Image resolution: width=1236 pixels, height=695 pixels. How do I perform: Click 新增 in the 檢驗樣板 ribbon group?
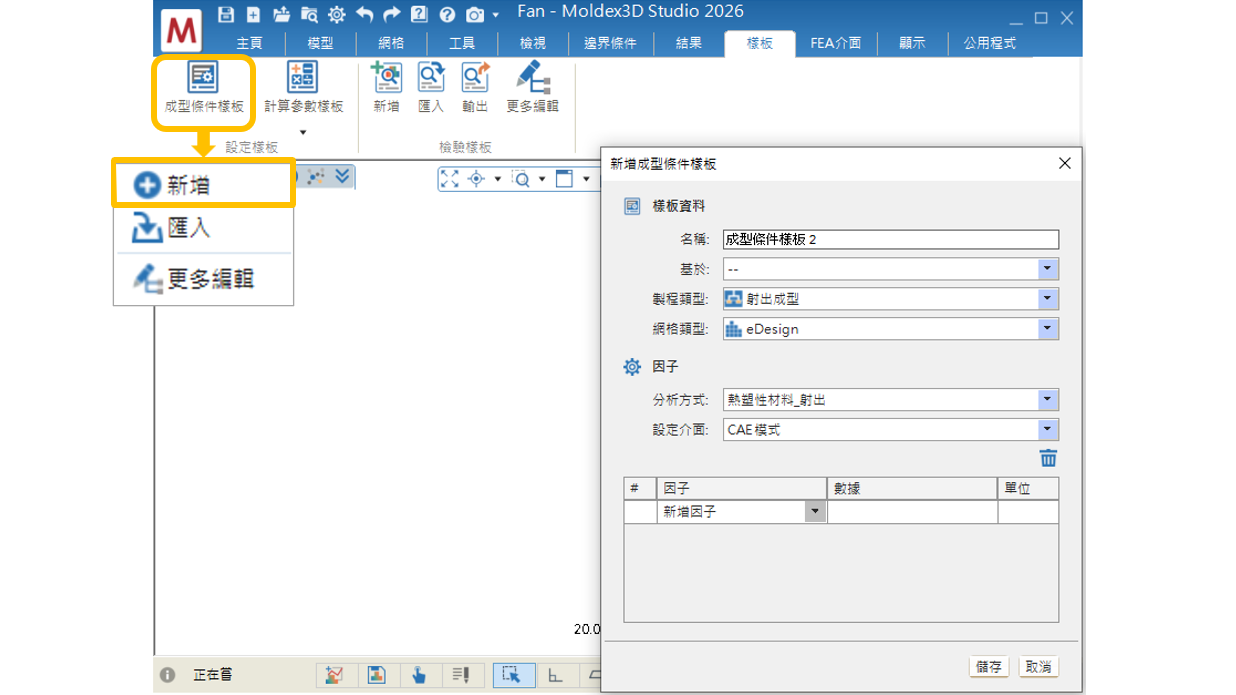386,88
